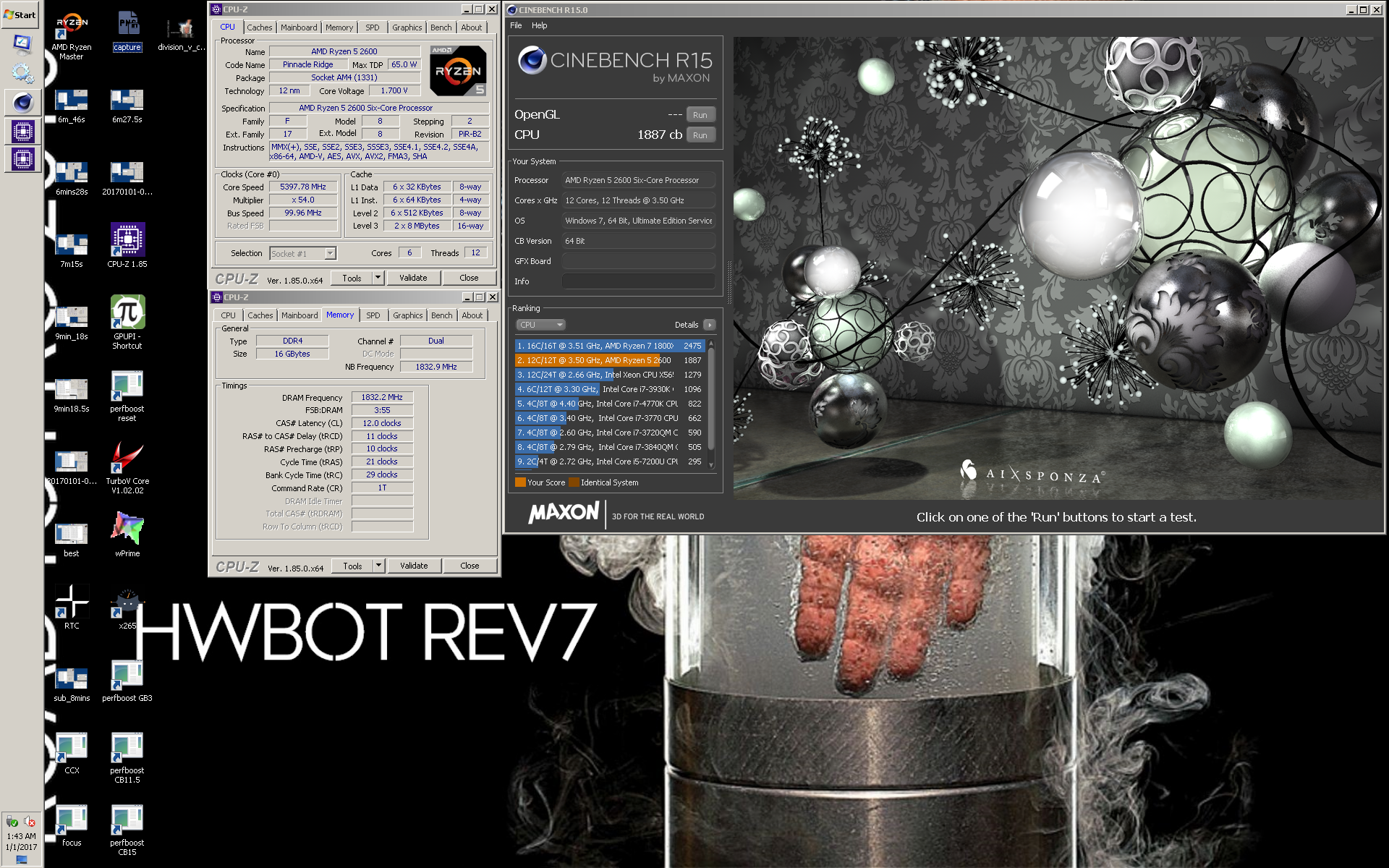Run the CPU benchmark

point(700,135)
